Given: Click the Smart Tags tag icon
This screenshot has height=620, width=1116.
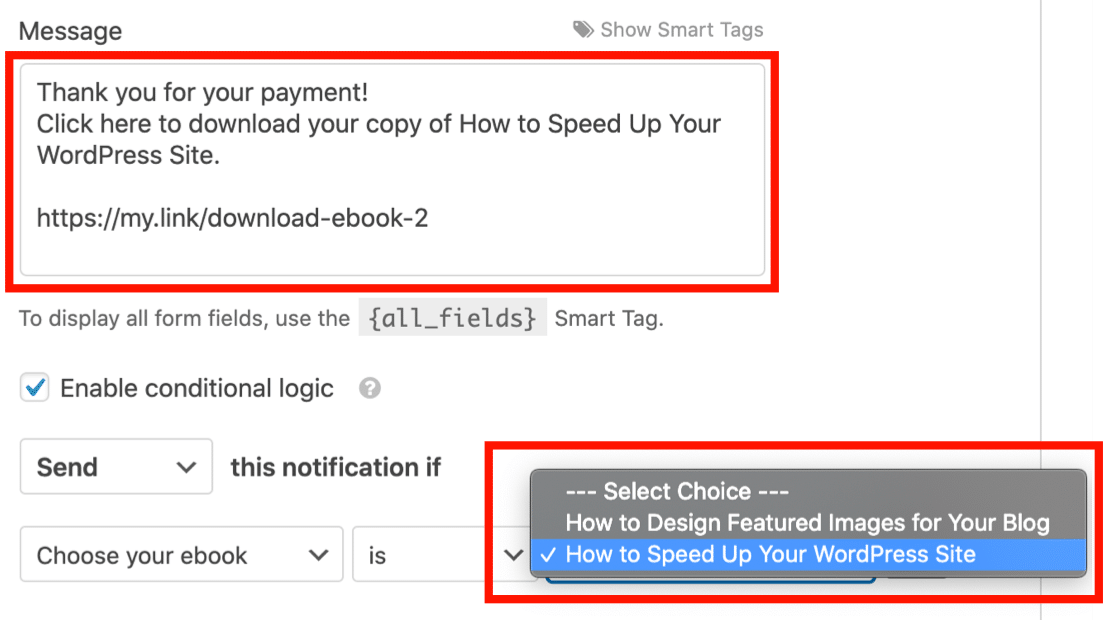Looking at the screenshot, I should pyautogui.click(x=583, y=30).
